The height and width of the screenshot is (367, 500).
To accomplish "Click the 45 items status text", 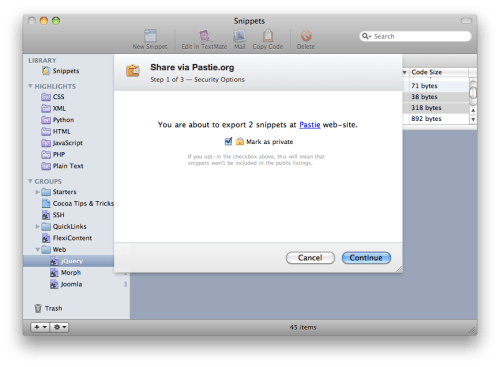I will click(303, 327).
